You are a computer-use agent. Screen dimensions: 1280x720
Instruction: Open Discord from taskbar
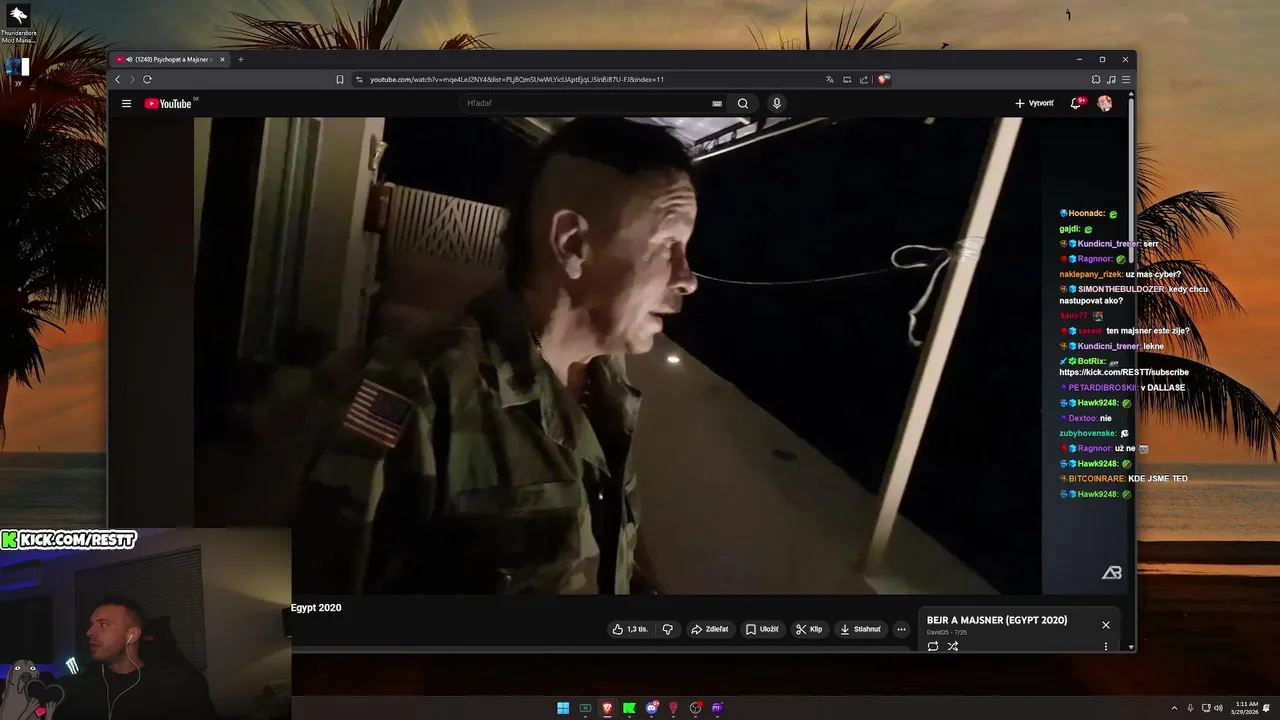tap(652, 708)
